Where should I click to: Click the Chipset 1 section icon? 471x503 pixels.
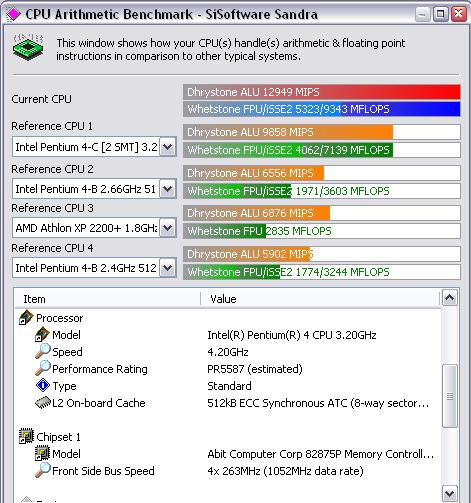[26, 436]
